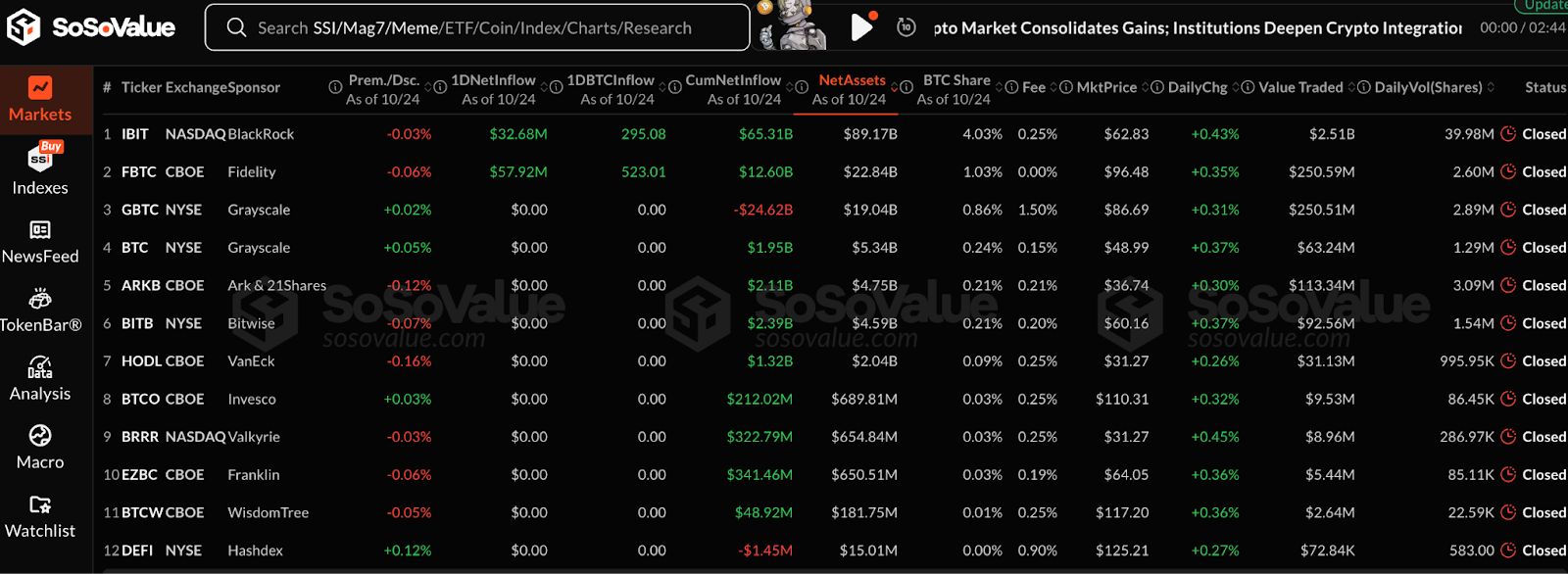Click the clock status icon for IBIT
Viewport: 1568px width, 574px height.
coord(1509,134)
